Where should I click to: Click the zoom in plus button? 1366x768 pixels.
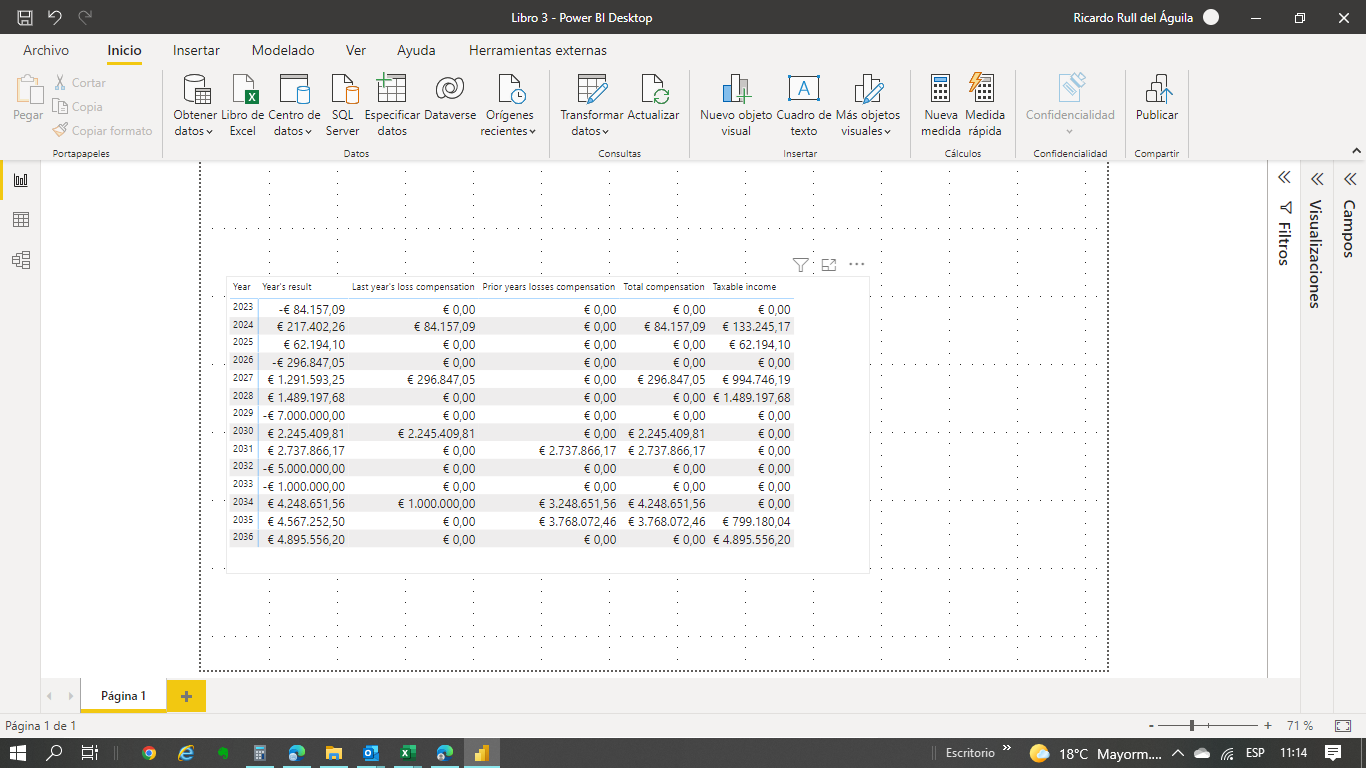pyautogui.click(x=1268, y=726)
